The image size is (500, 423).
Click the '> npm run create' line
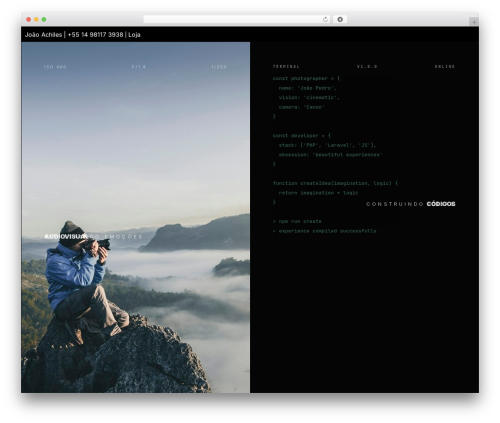[297, 222]
